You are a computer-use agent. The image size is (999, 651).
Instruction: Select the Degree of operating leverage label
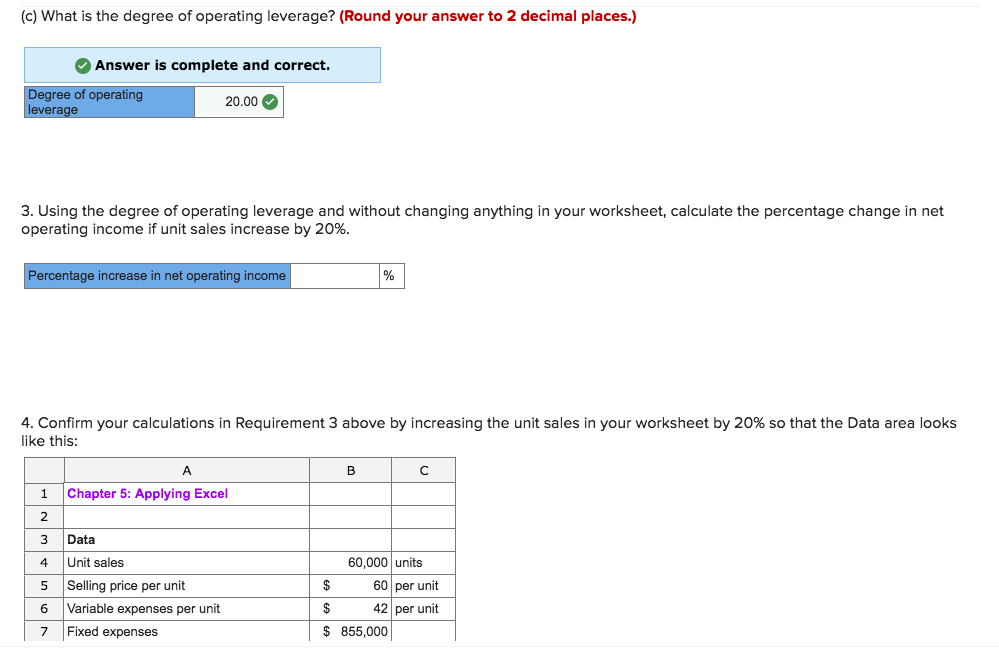(x=109, y=101)
